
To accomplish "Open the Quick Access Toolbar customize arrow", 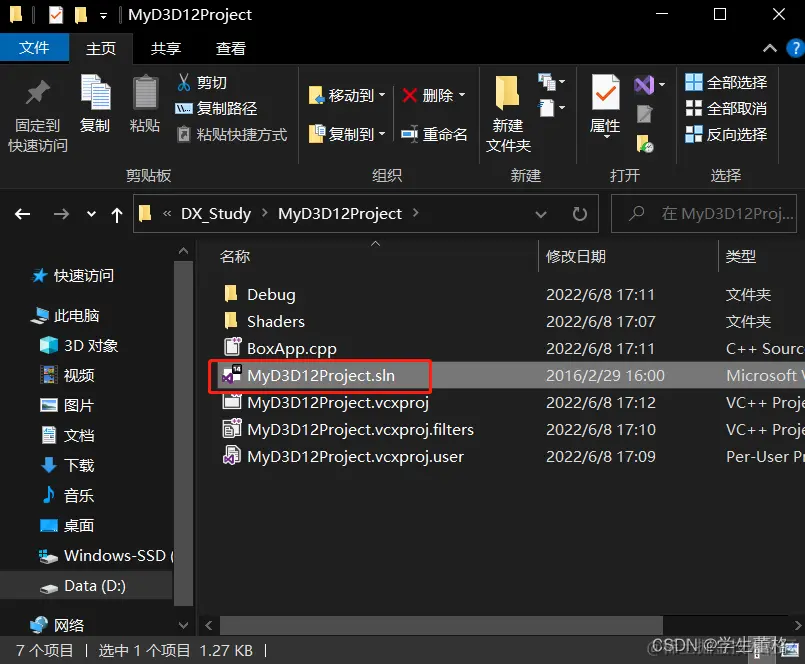I will [x=103, y=16].
